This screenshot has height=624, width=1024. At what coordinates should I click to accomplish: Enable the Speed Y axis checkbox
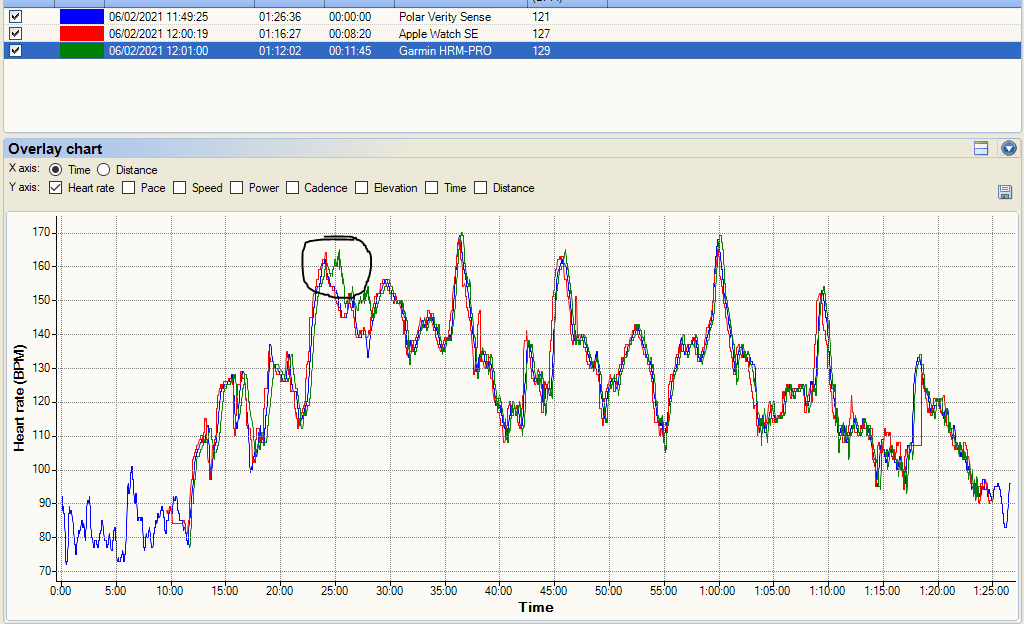180,188
